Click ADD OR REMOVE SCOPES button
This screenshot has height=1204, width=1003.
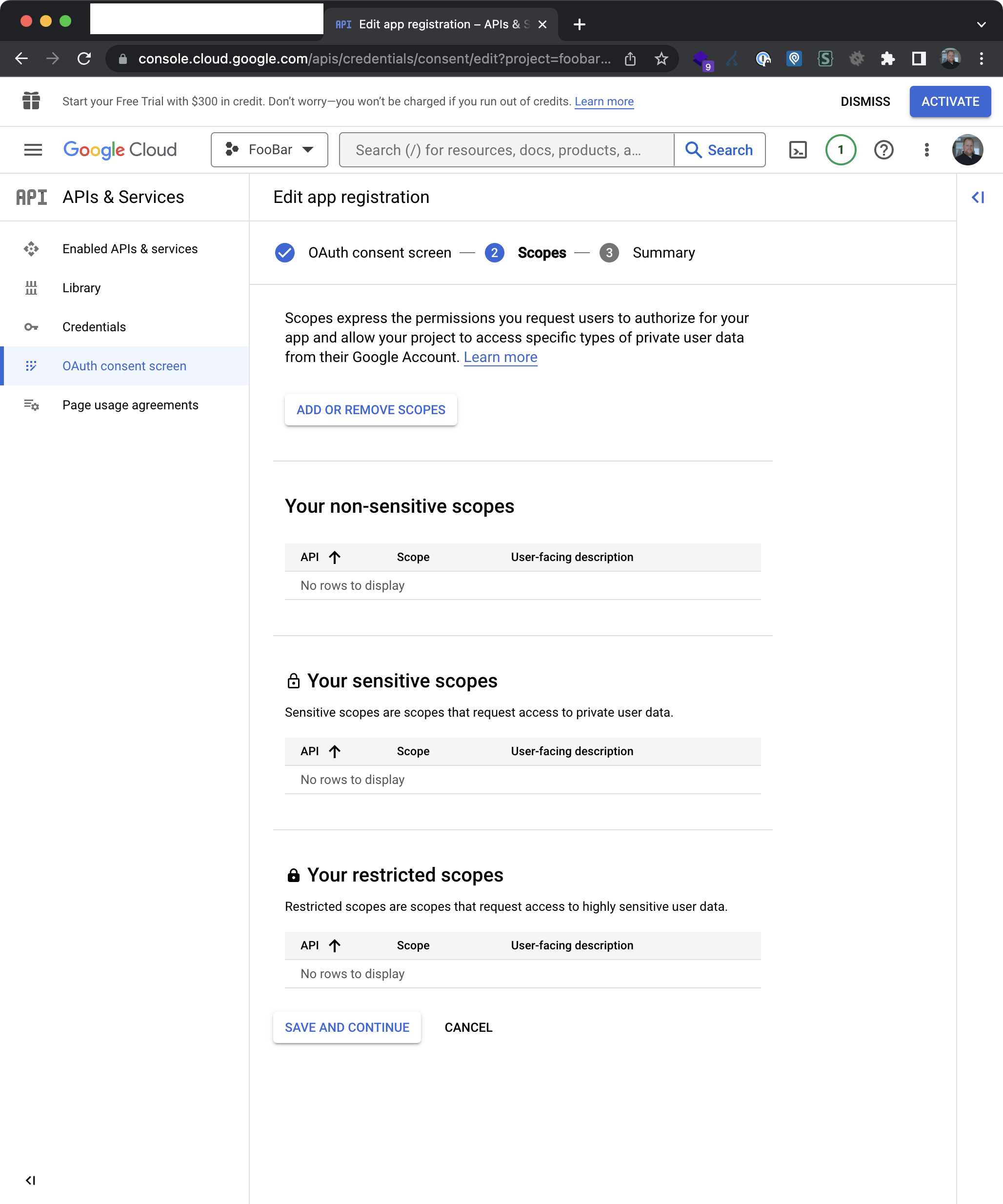point(370,410)
